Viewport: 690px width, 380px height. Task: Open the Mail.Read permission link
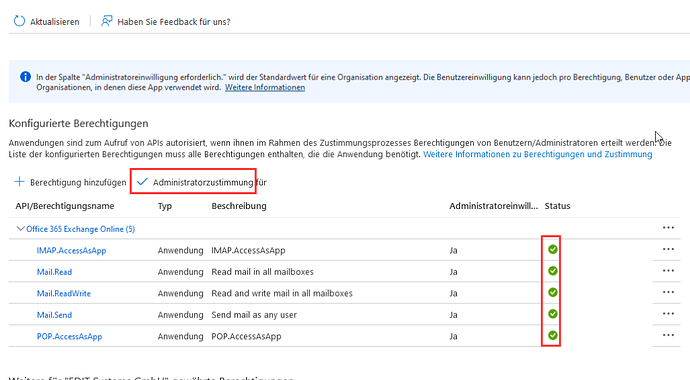tap(54, 272)
